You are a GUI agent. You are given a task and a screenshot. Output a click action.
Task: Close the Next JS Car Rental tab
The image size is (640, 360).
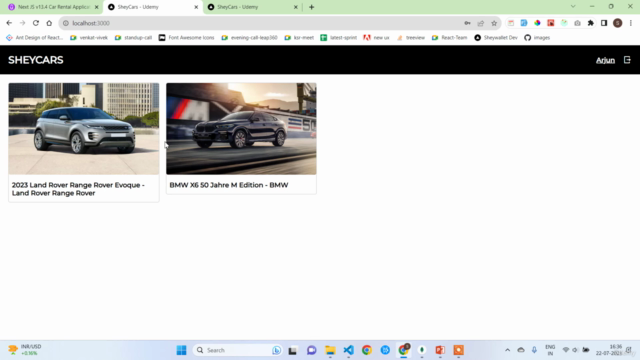pyautogui.click(x=97, y=7)
